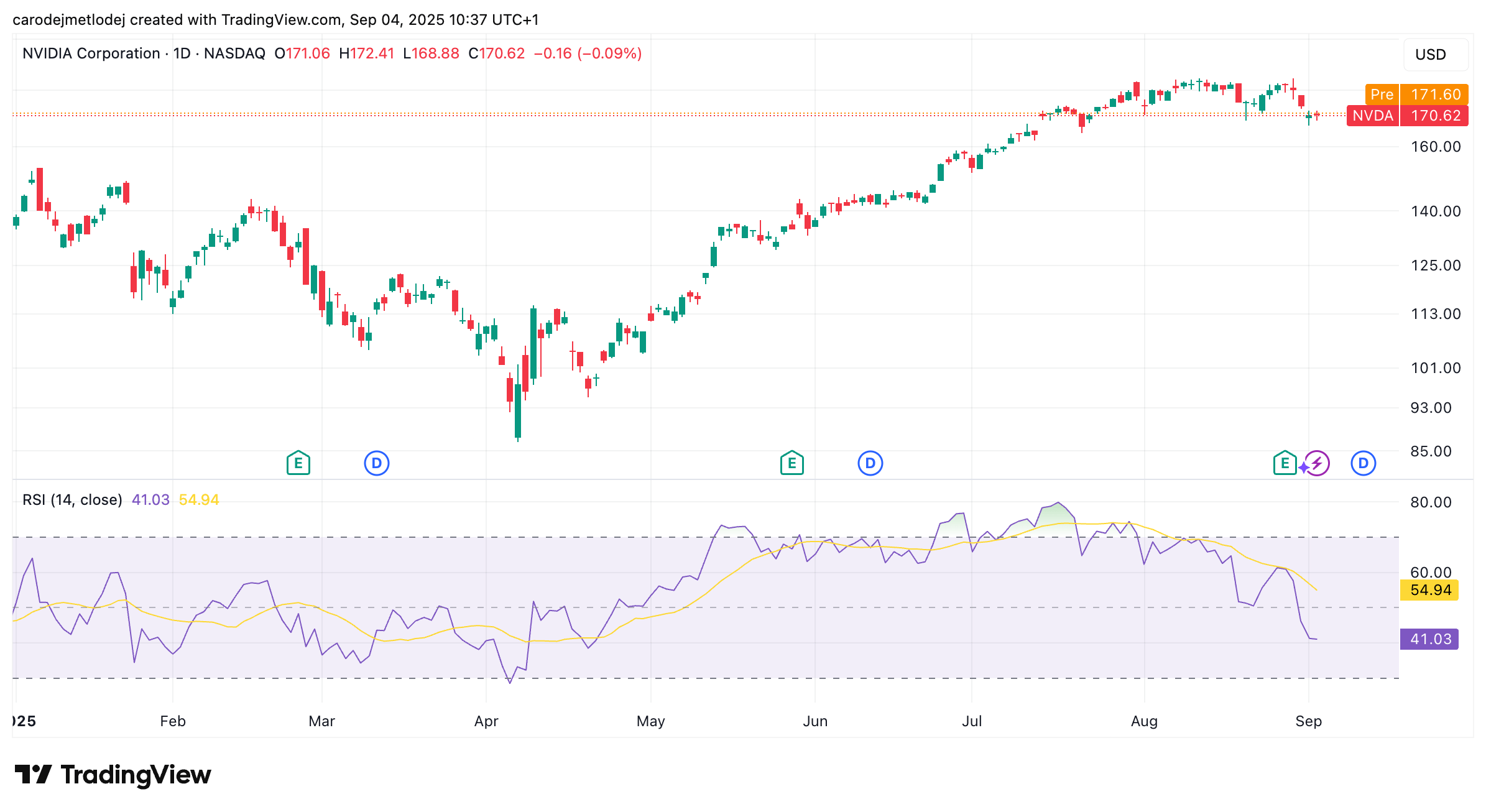1486x812 pixels.
Task: Select the dividend marker after Sep
Action: pyautogui.click(x=1364, y=463)
